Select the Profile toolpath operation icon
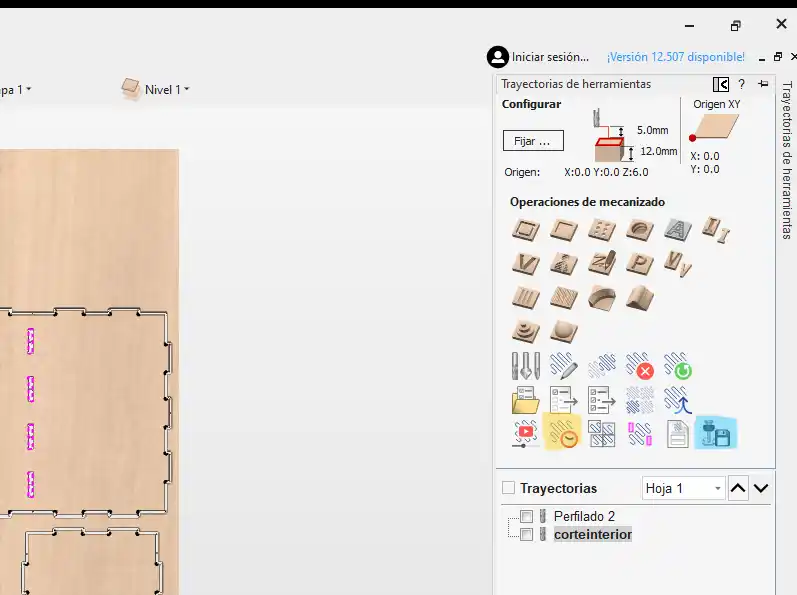Image resolution: width=797 pixels, height=595 pixels. (x=526, y=229)
